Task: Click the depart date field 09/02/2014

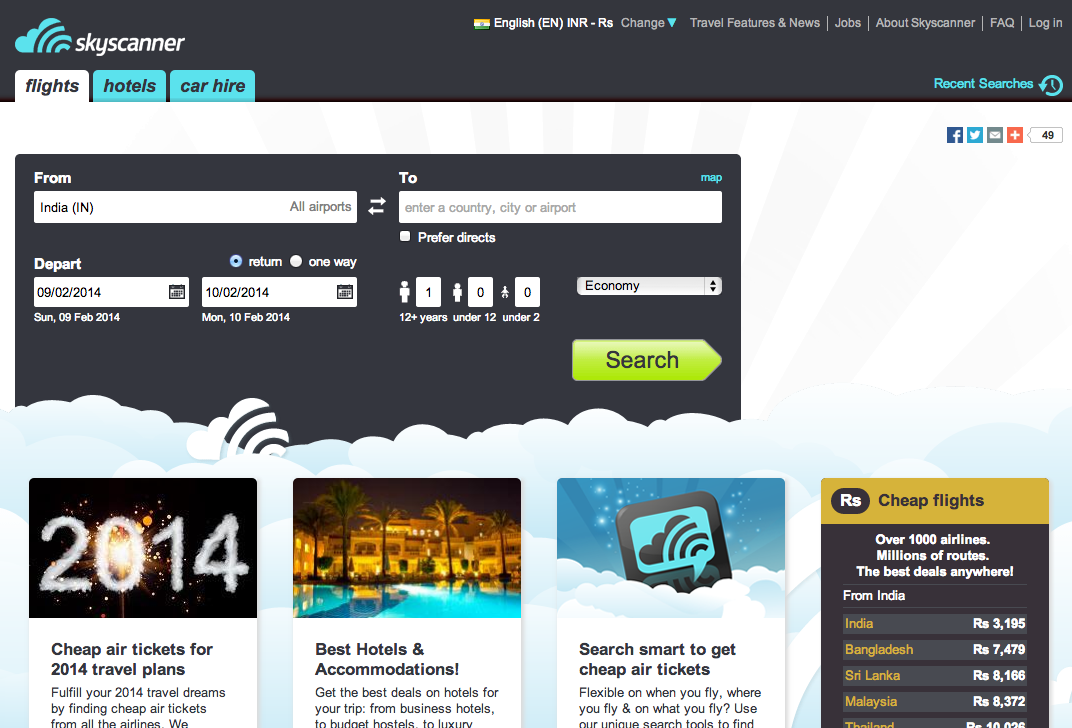Action: pos(111,292)
